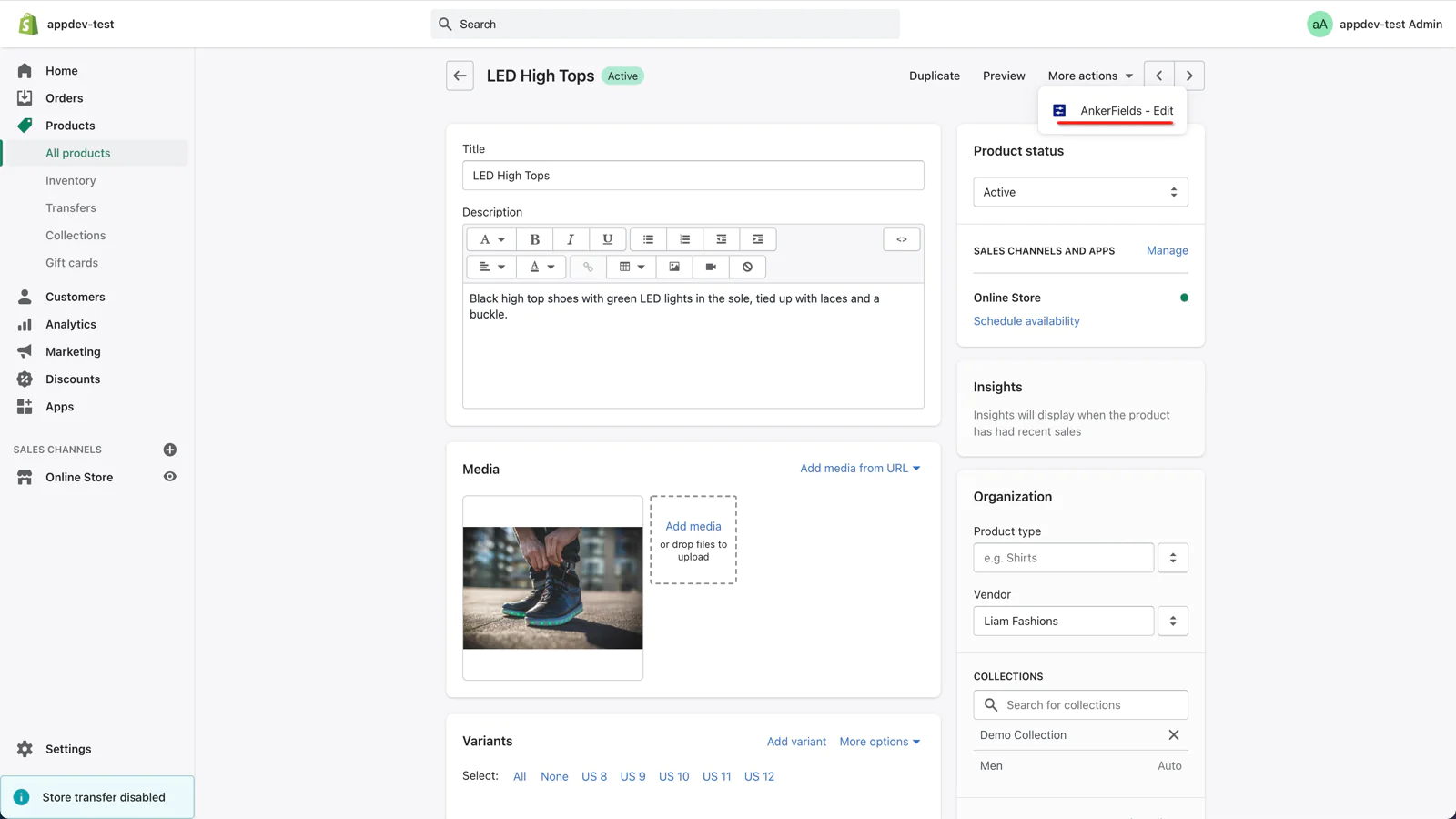Click the outdent icon in editor

[x=721, y=239]
